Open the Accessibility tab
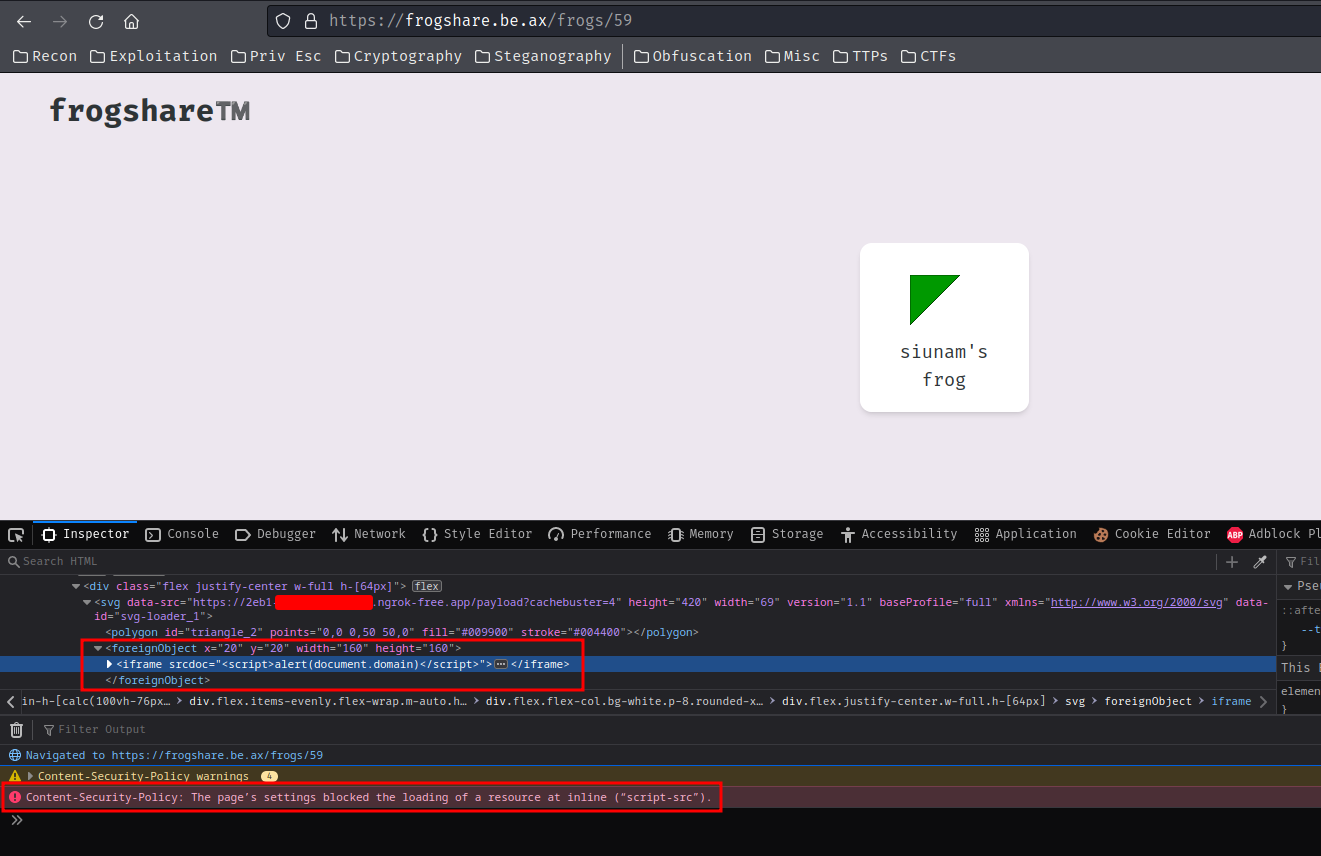 click(899, 534)
